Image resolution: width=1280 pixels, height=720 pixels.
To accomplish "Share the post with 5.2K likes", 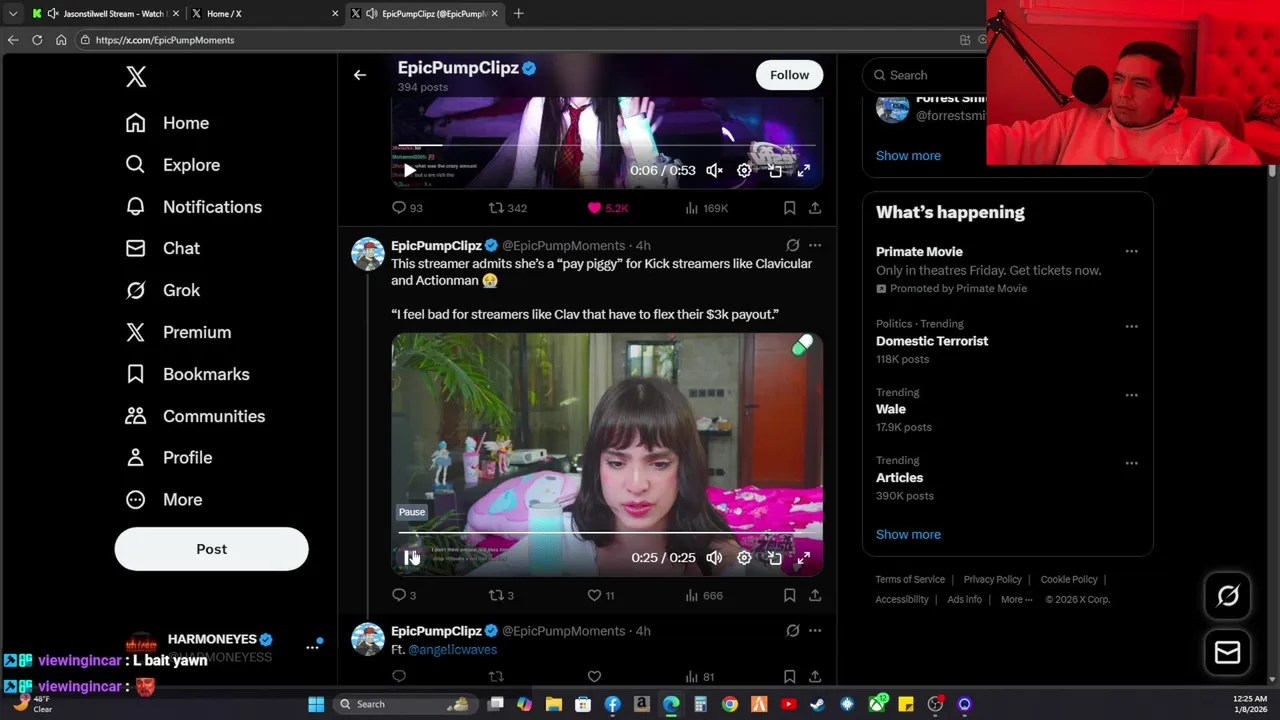I will pyautogui.click(x=815, y=208).
